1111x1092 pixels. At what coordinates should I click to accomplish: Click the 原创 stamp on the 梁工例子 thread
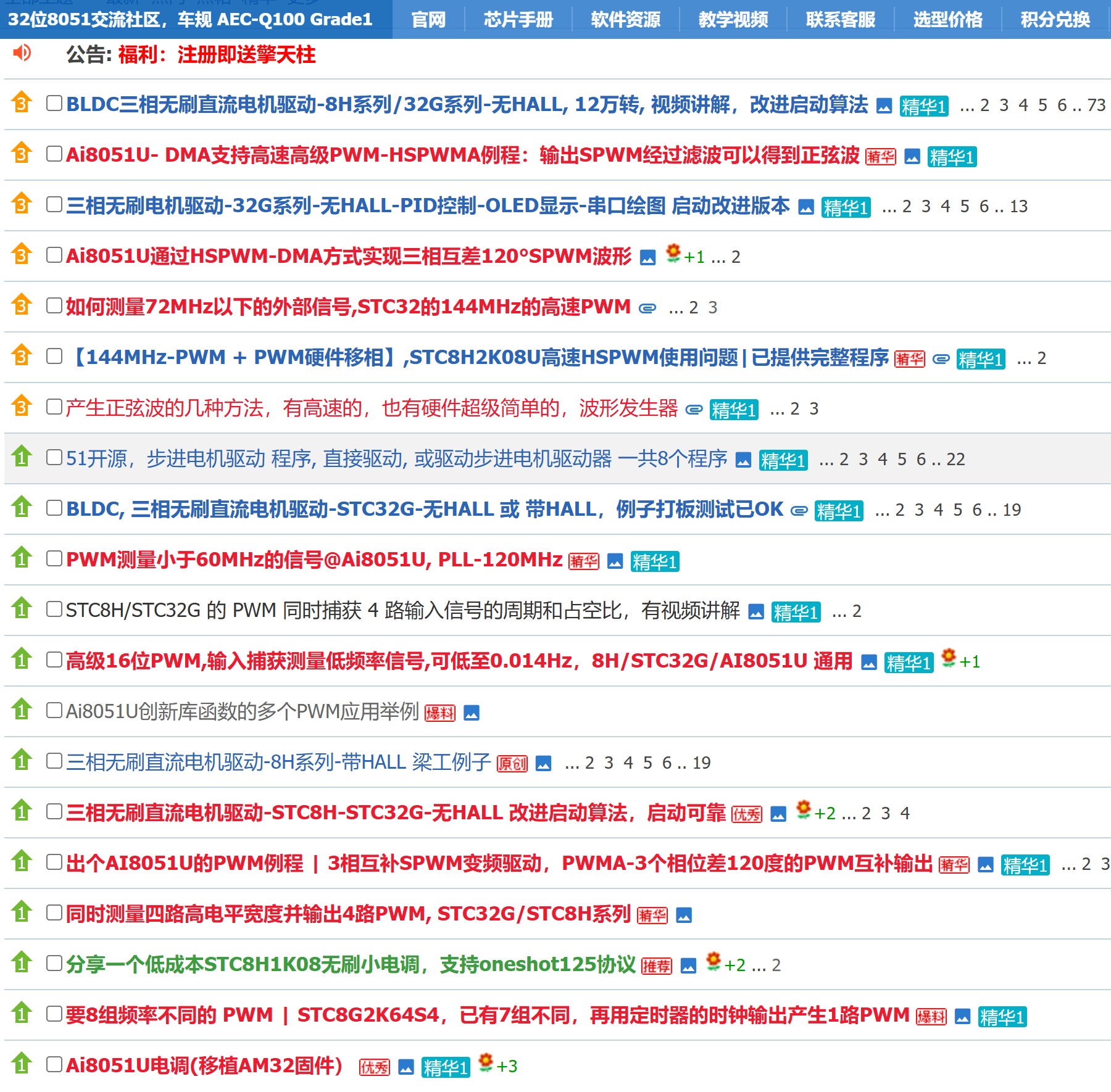tap(512, 764)
